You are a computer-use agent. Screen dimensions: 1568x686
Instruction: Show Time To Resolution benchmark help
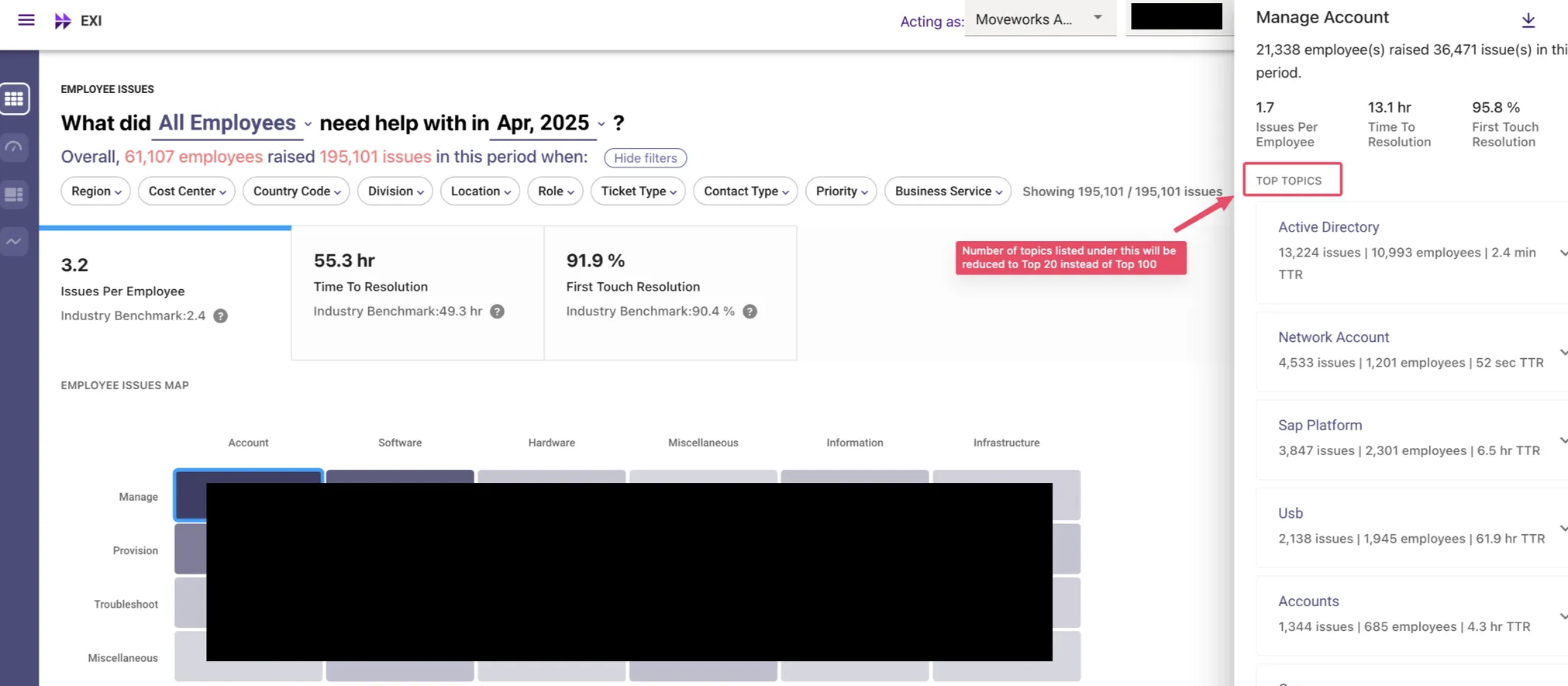coord(498,312)
